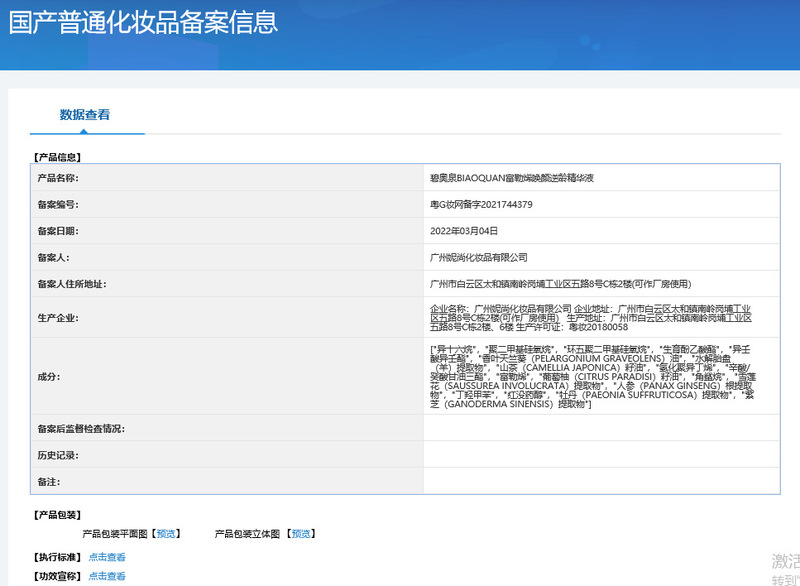This screenshot has width=800, height=586.
Task: Click the 产品包装平面图 label
Action: pyautogui.click(x=115, y=534)
